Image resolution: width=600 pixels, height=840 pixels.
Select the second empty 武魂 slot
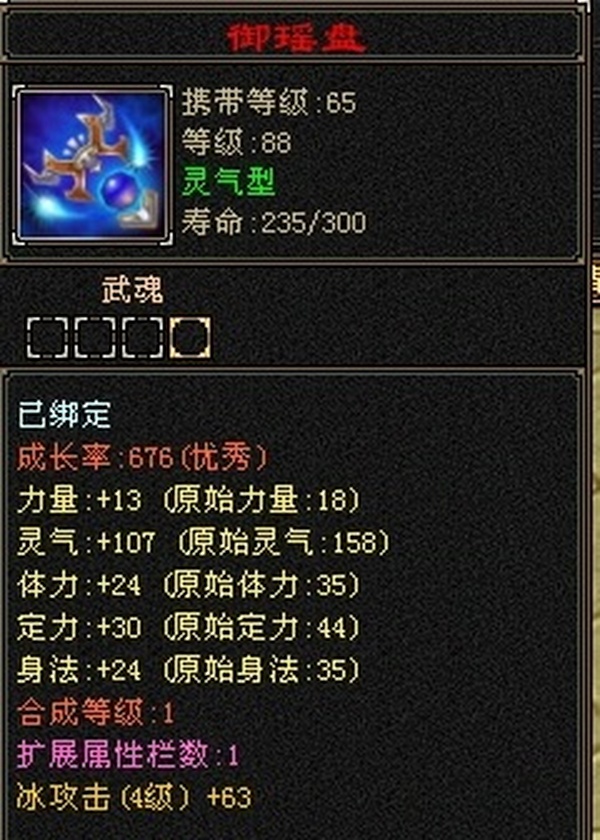(x=94, y=338)
